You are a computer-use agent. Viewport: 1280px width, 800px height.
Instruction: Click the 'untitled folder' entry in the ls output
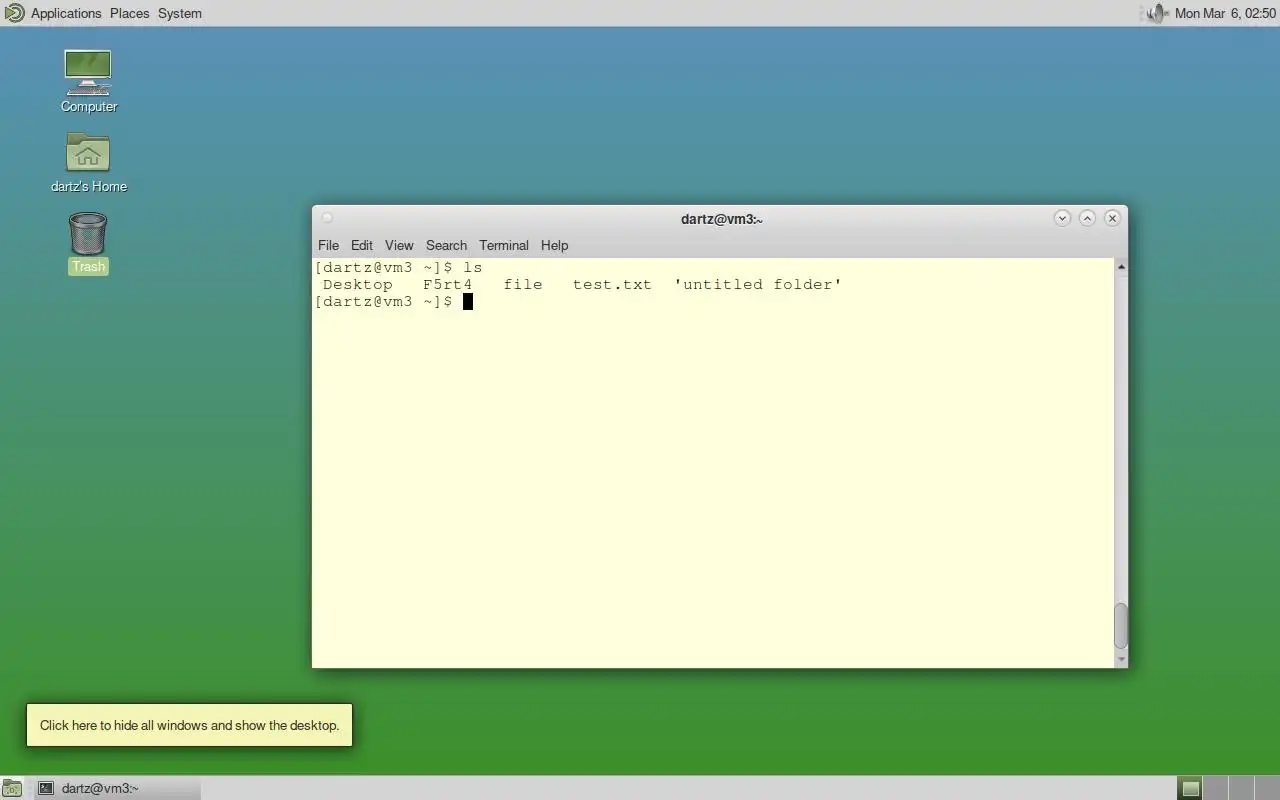[x=758, y=285]
